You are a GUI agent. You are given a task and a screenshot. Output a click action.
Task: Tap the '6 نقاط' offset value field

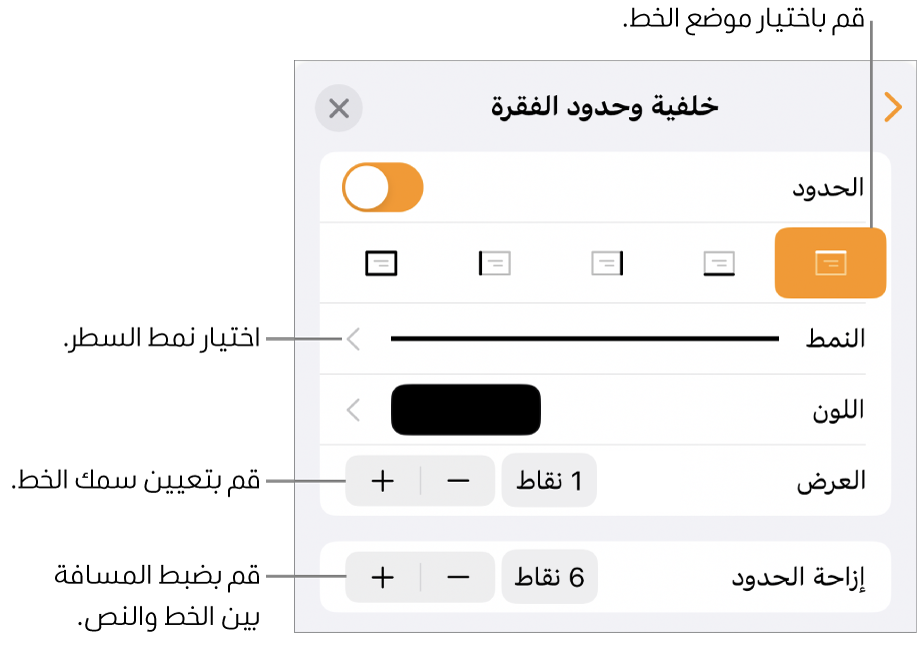(x=549, y=577)
